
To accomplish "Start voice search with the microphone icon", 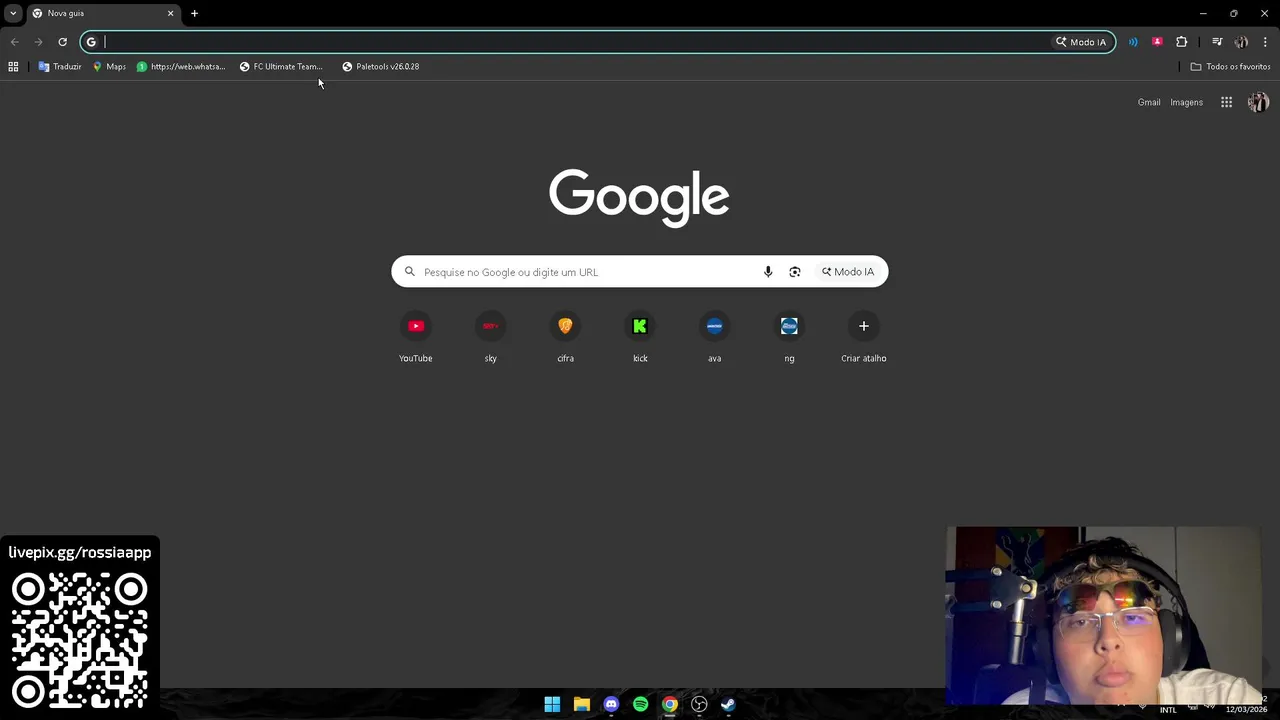I will [768, 272].
